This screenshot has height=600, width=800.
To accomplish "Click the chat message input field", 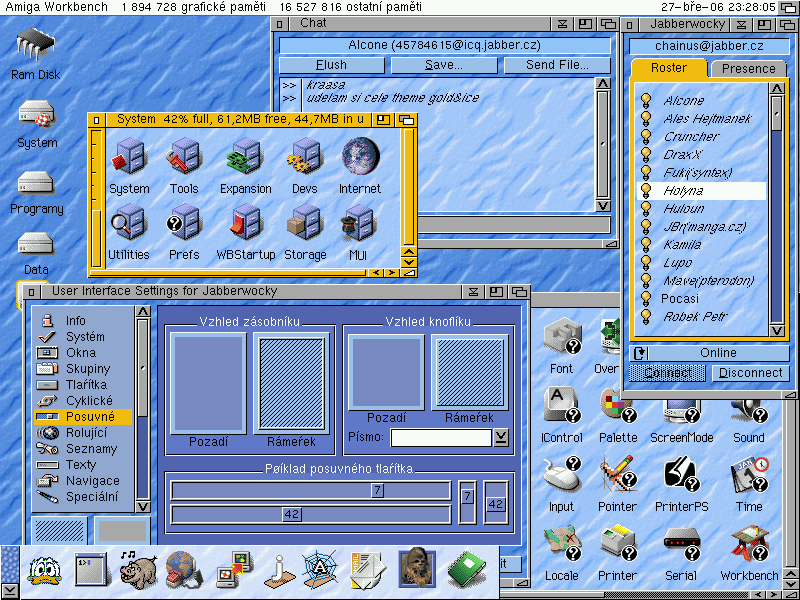I will tap(513, 224).
